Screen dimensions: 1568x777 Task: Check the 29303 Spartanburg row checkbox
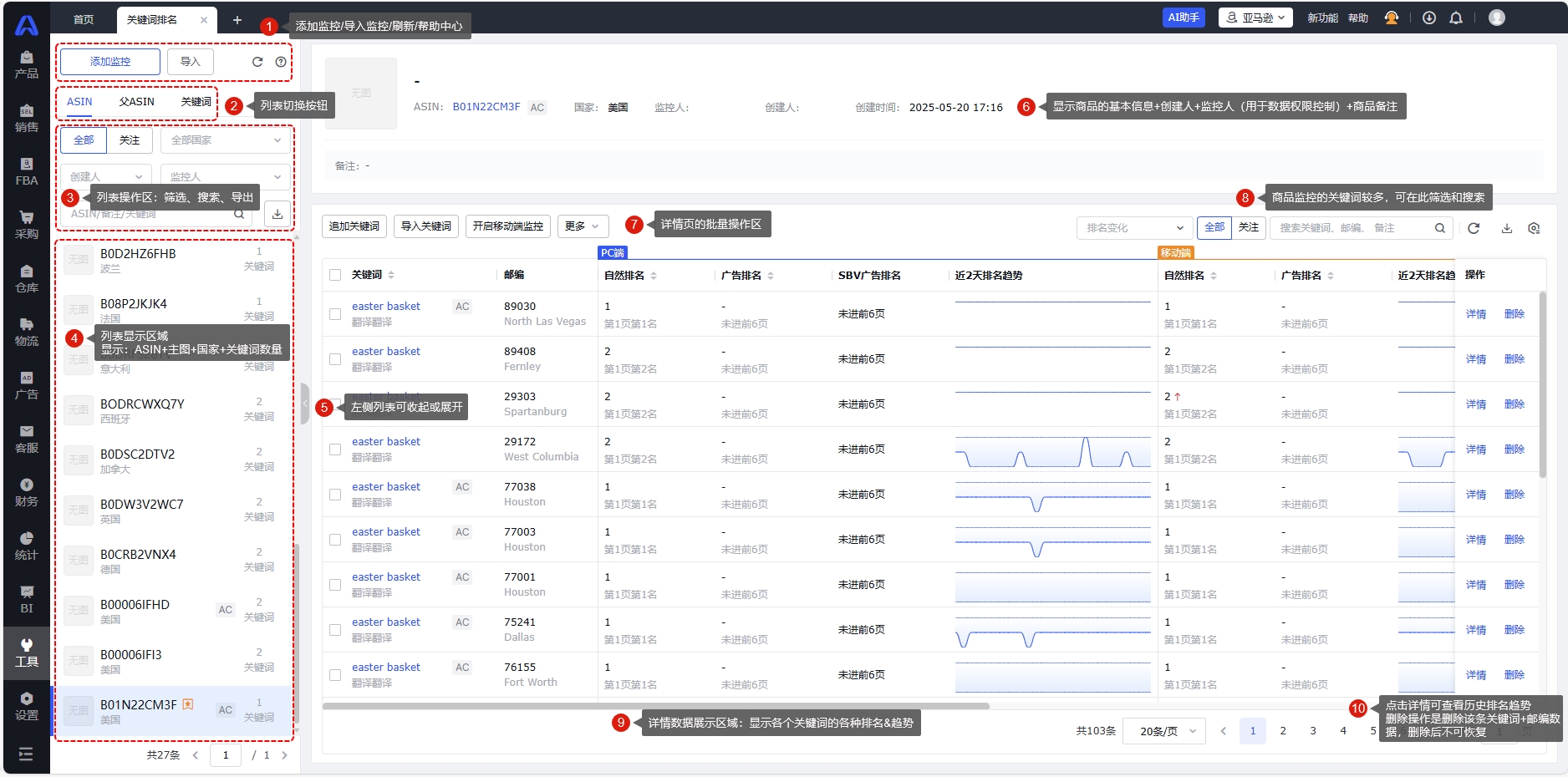(335, 404)
